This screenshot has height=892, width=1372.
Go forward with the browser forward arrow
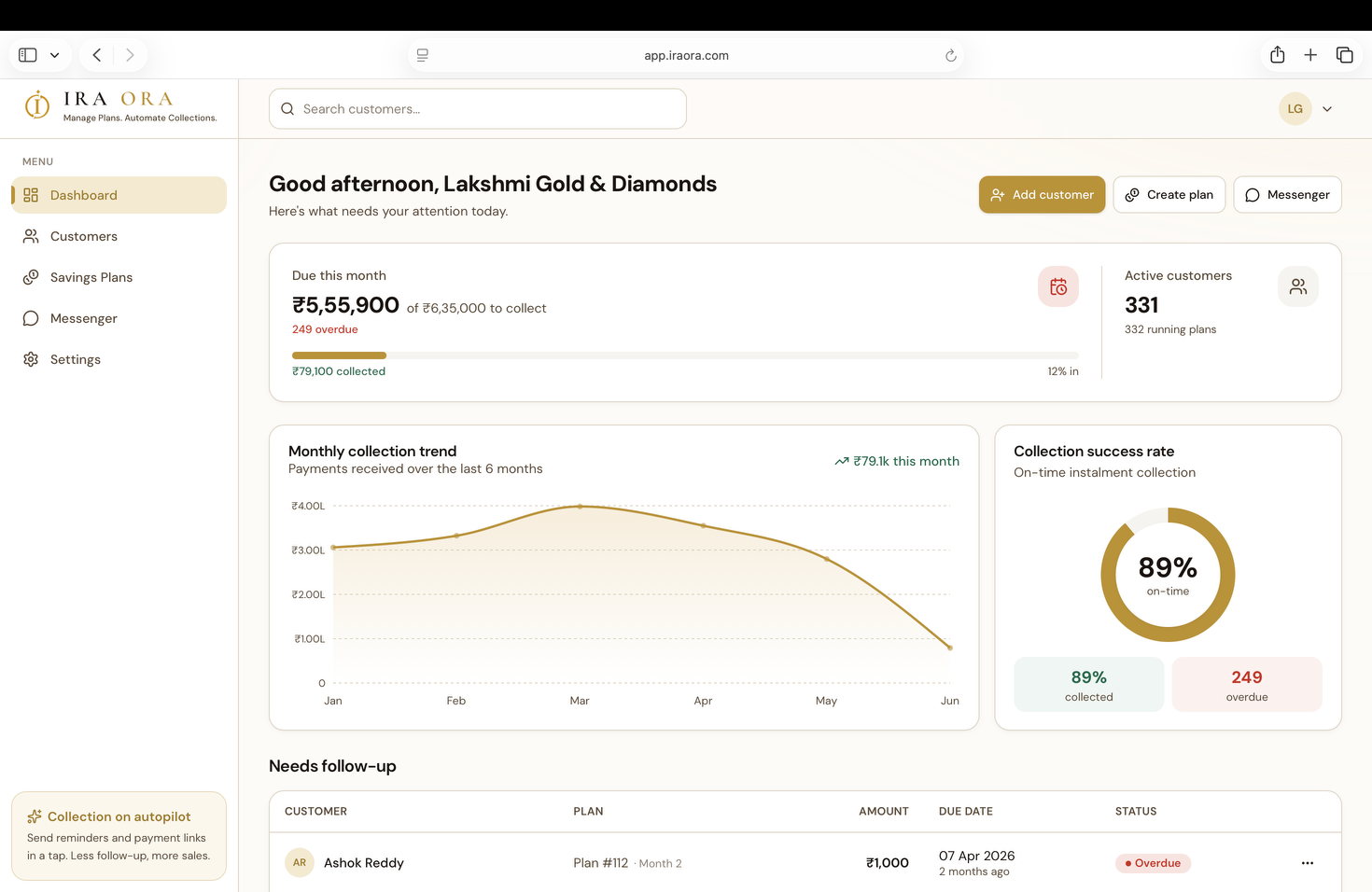[130, 55]
